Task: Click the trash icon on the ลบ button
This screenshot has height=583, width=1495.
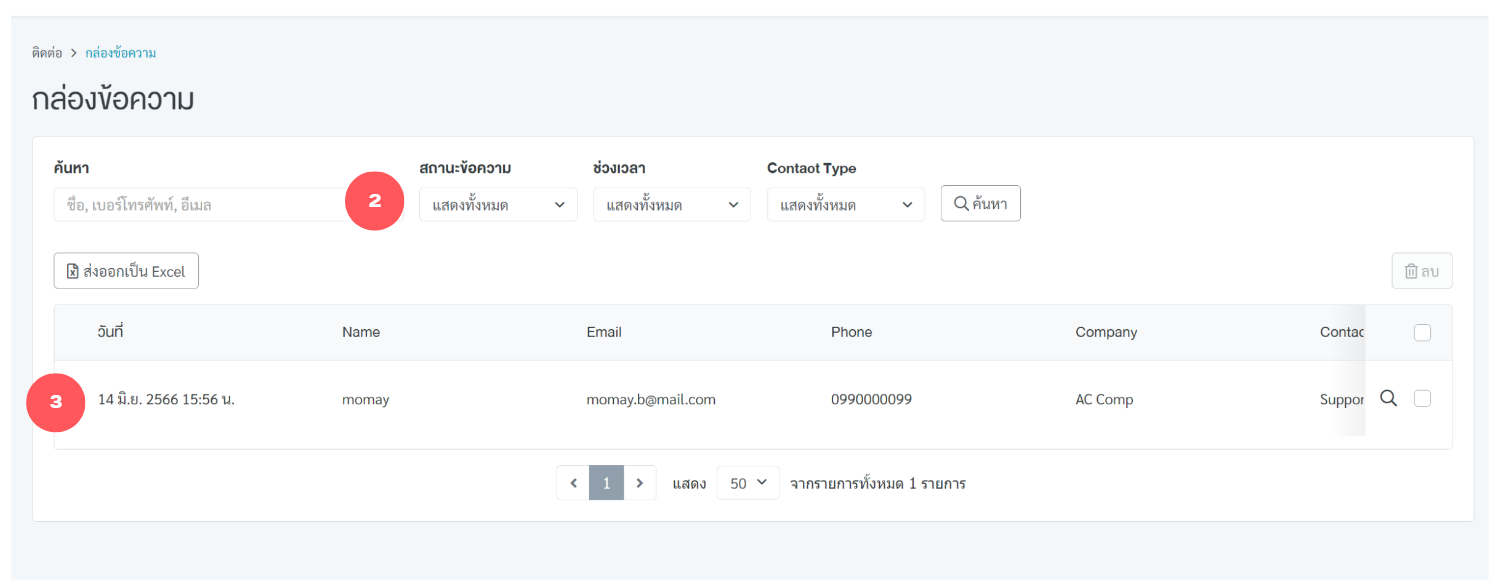Action: [x=1411, y=270]
